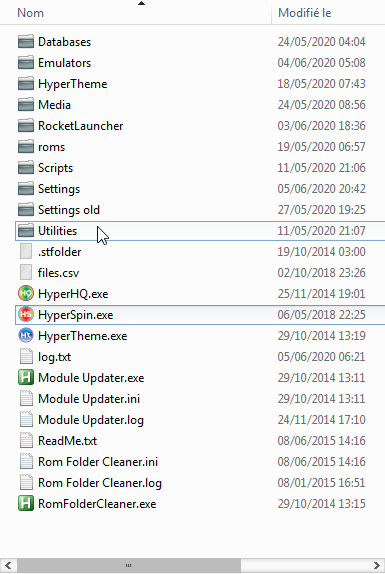
Task: Click the .stfolder file icon
Action: tap(26, 252)
